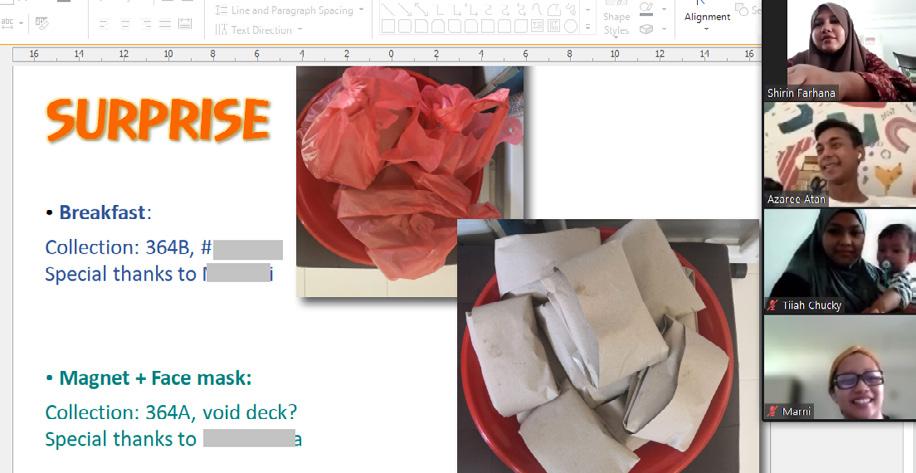Select Marni's video tile
Viewport: 916px width, 473px height.
(839, 367)
